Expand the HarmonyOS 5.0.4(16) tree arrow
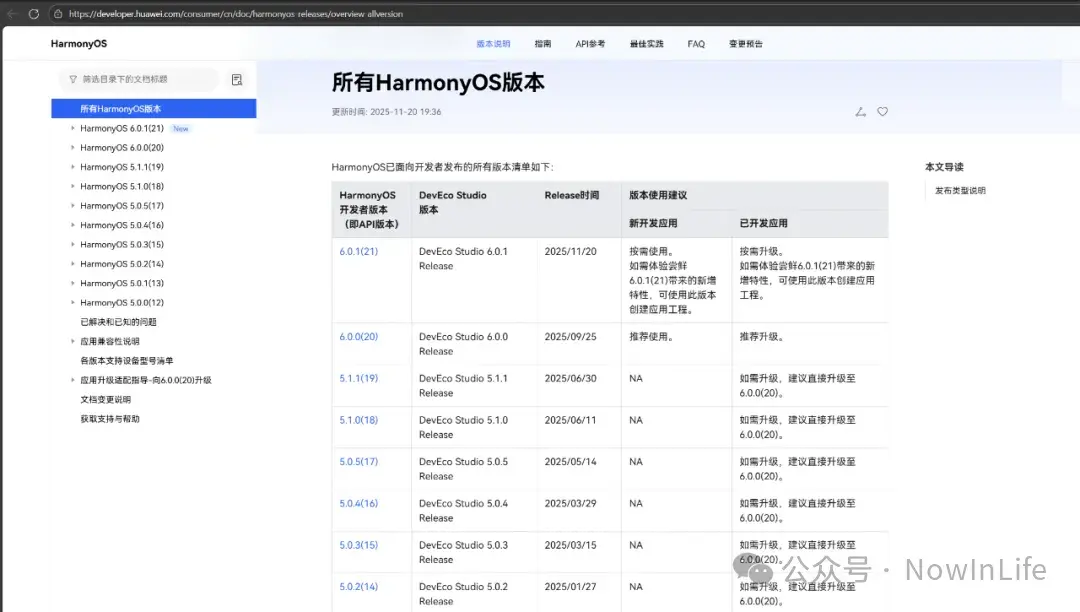 click(72, 224)
